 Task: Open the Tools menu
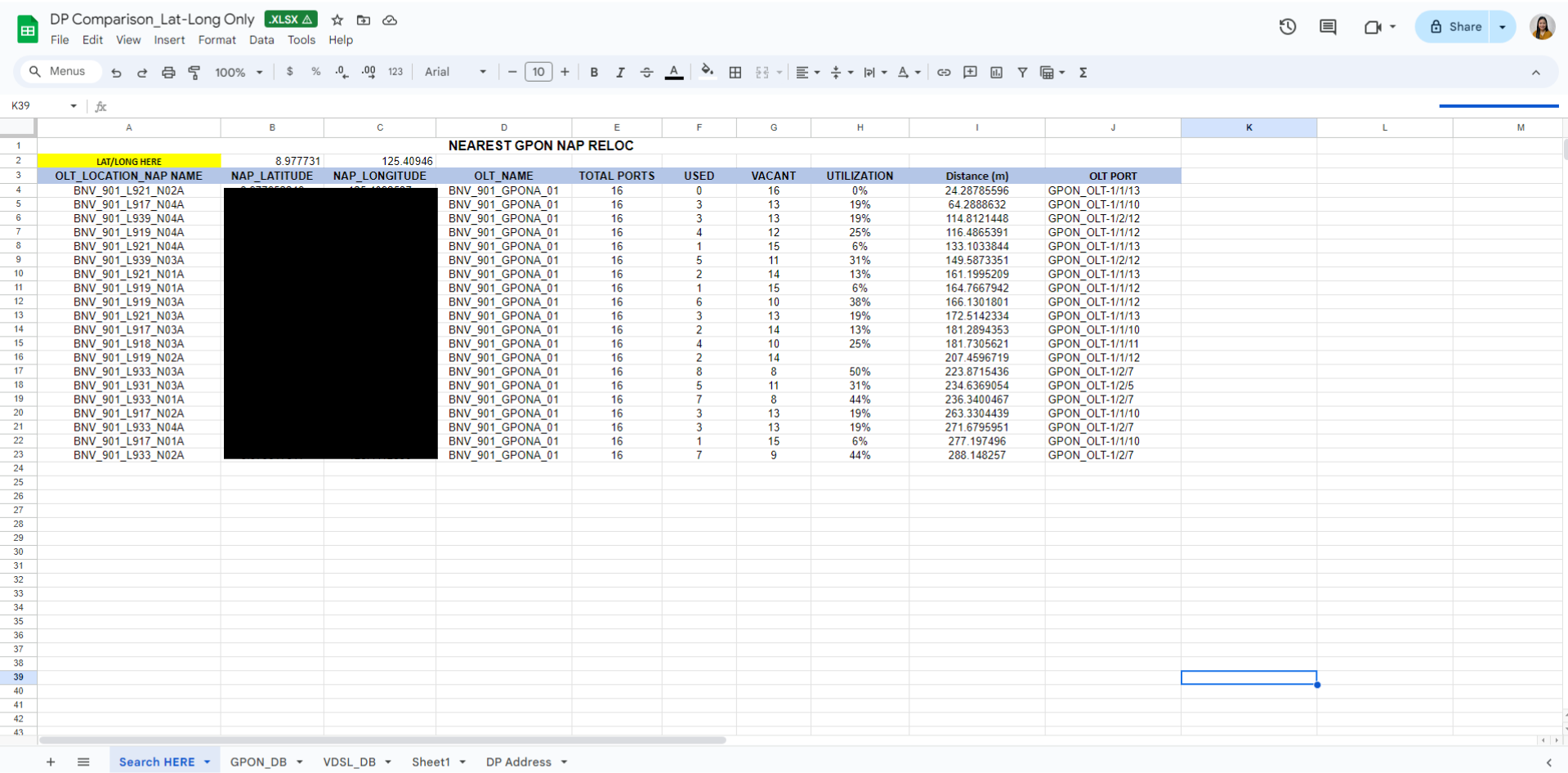pos(302,40)
